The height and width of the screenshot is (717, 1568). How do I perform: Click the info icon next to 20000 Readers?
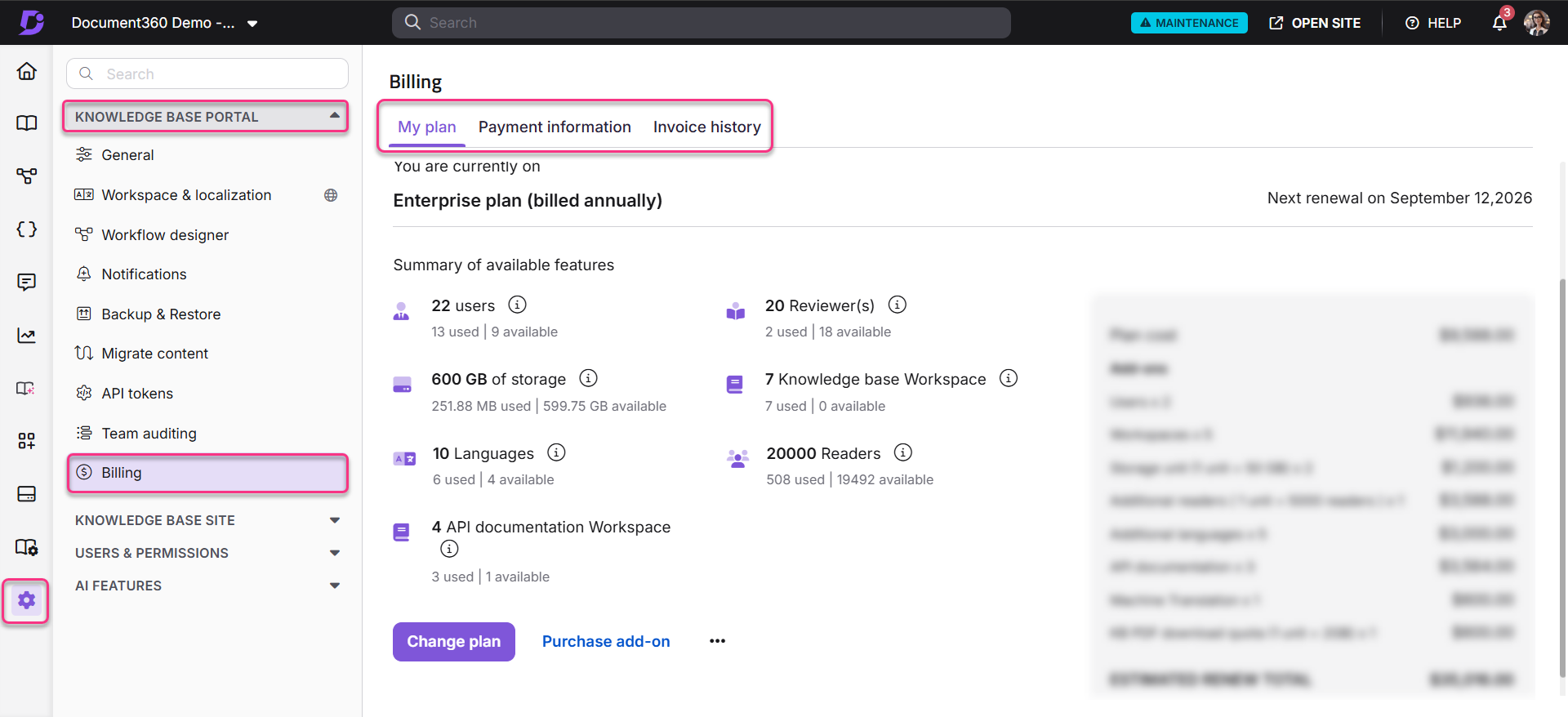click(903, 452)
